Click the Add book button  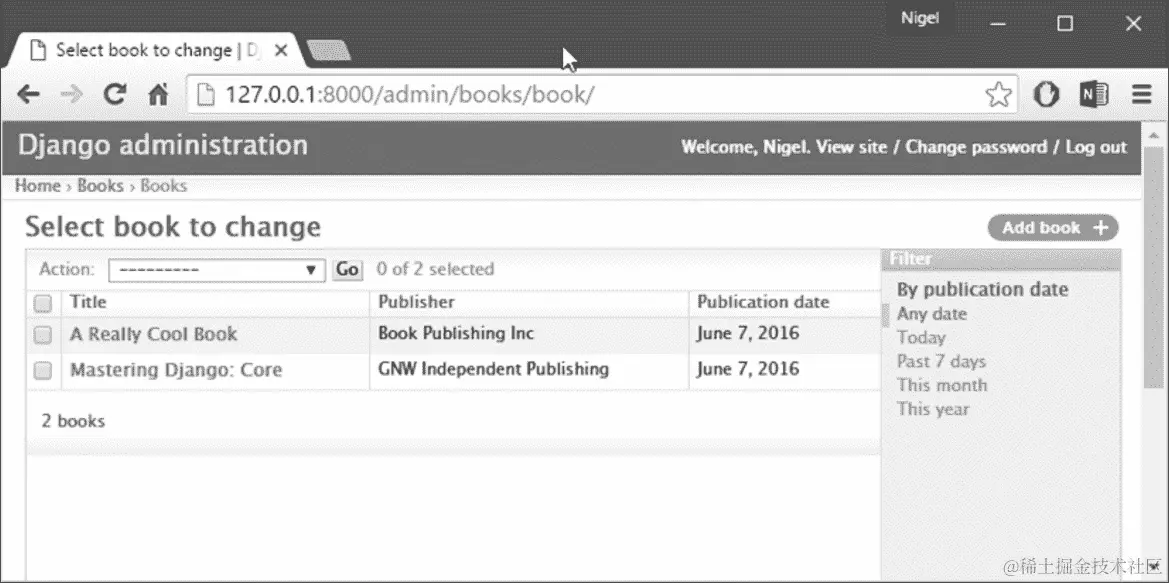click(x=1053, y=228)
